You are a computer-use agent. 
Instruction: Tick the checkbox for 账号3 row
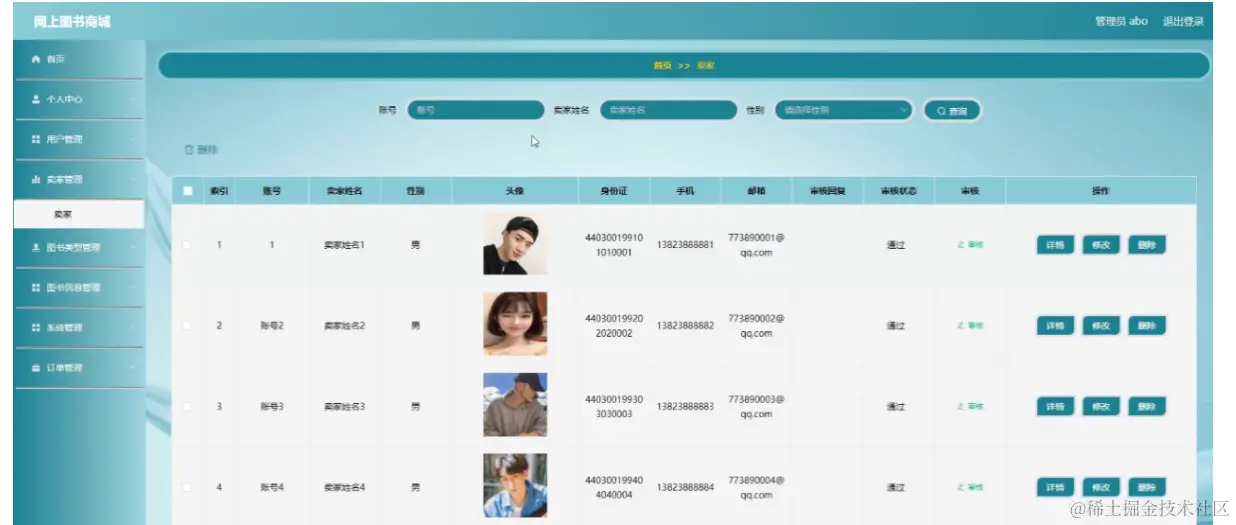(187, 407)
